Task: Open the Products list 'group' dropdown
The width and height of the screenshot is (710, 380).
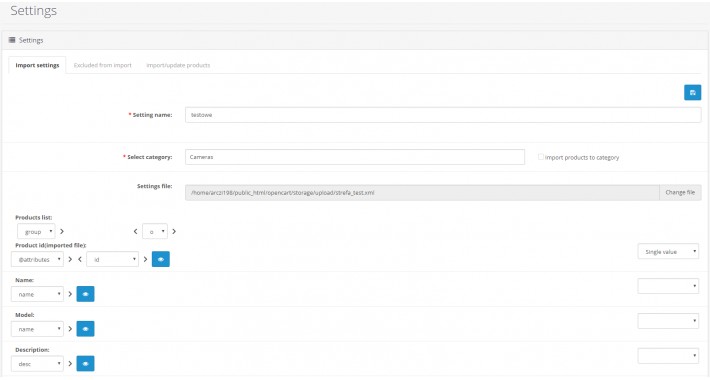Action: pyautogui.click(x=36, y=231)
